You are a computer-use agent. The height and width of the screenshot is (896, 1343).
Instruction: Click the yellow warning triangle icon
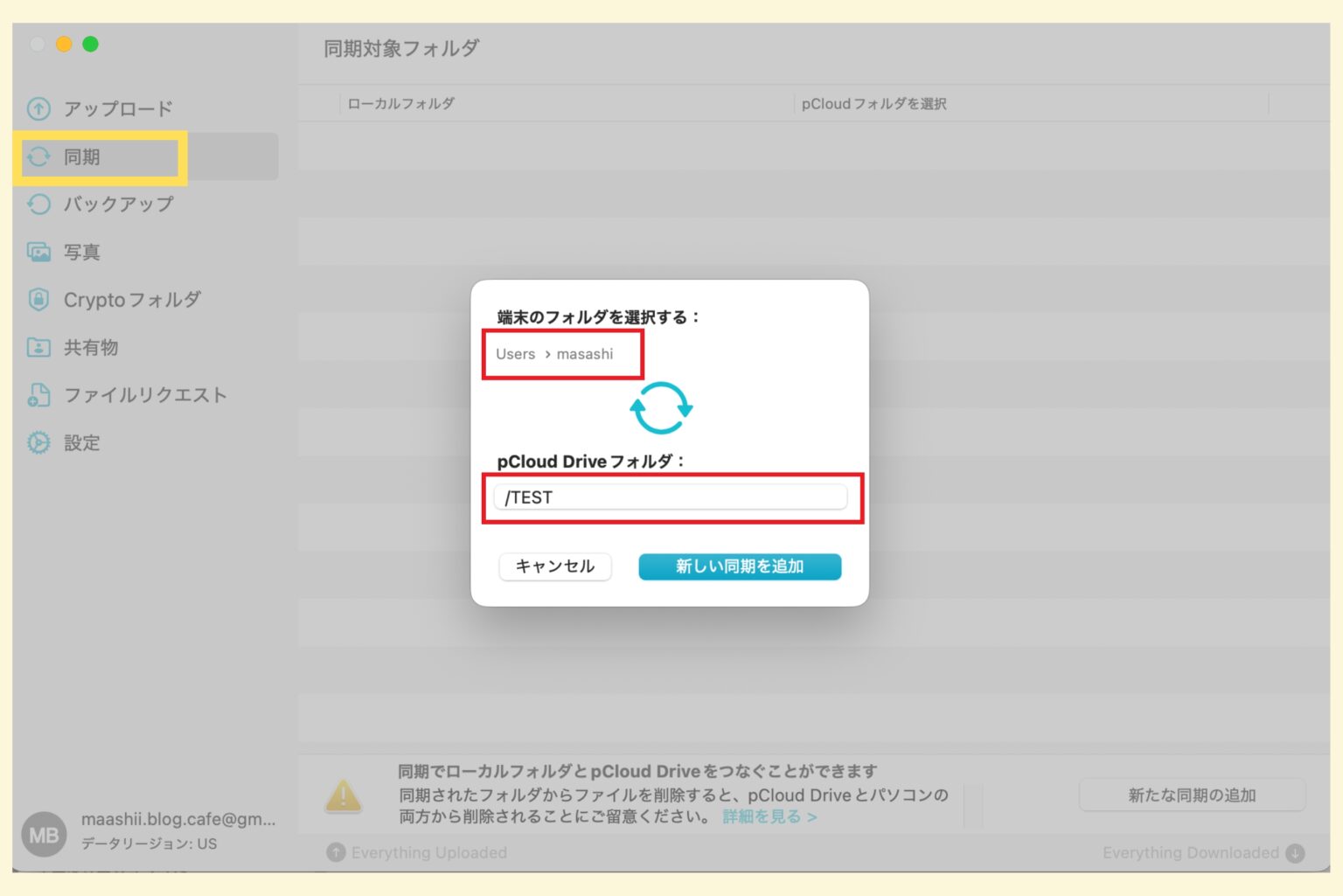(344, 796)
